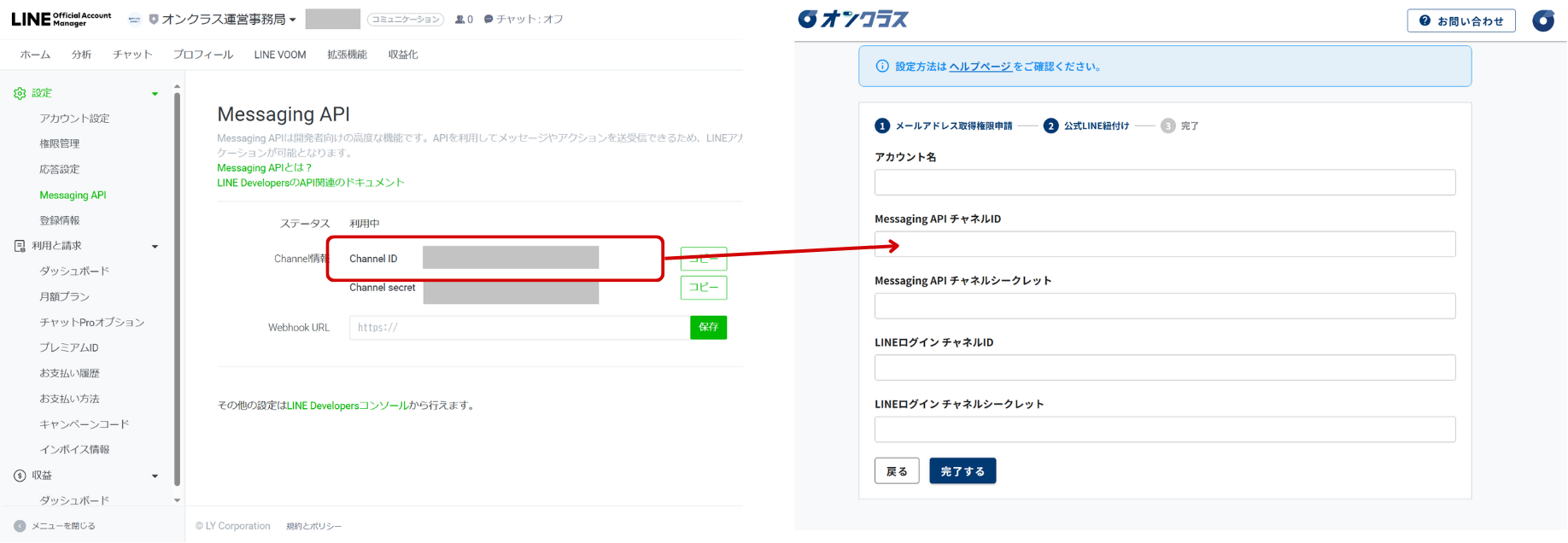This screenshot has height=543, width=1568.
Task: Collapse the 利用と請求 section arrow
Action: 155,247
